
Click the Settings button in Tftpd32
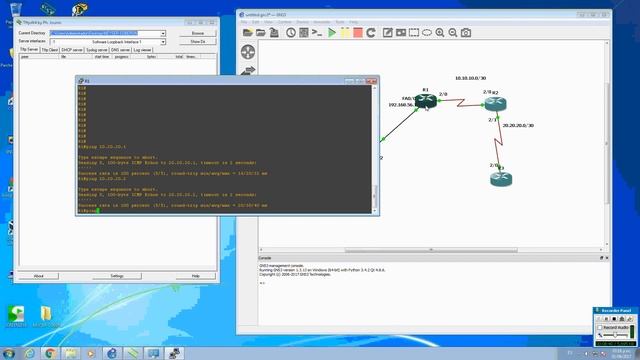(117, 276)
